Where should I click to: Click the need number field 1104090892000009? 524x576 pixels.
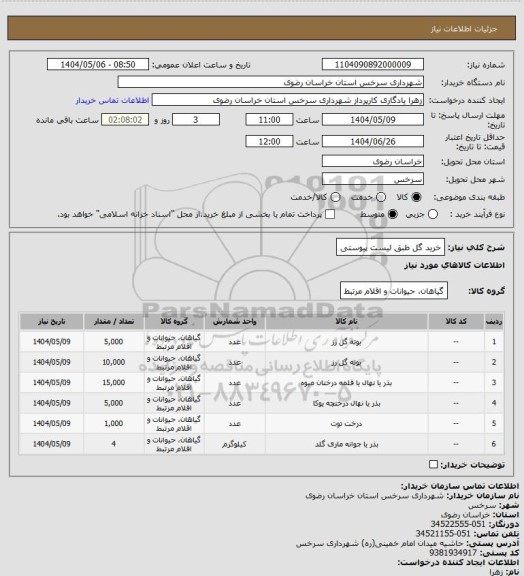tap(373, 64)
